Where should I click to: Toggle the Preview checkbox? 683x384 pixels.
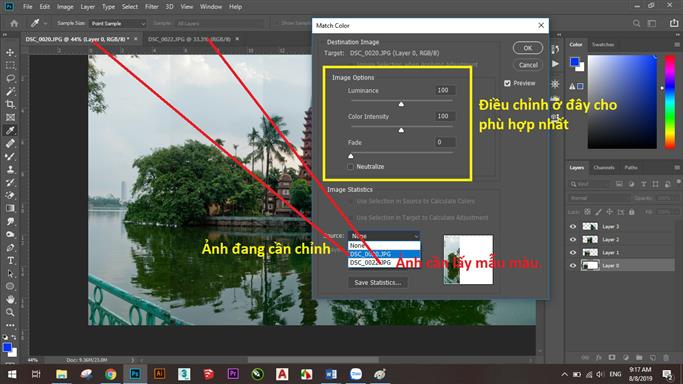(x=507, y=83)
